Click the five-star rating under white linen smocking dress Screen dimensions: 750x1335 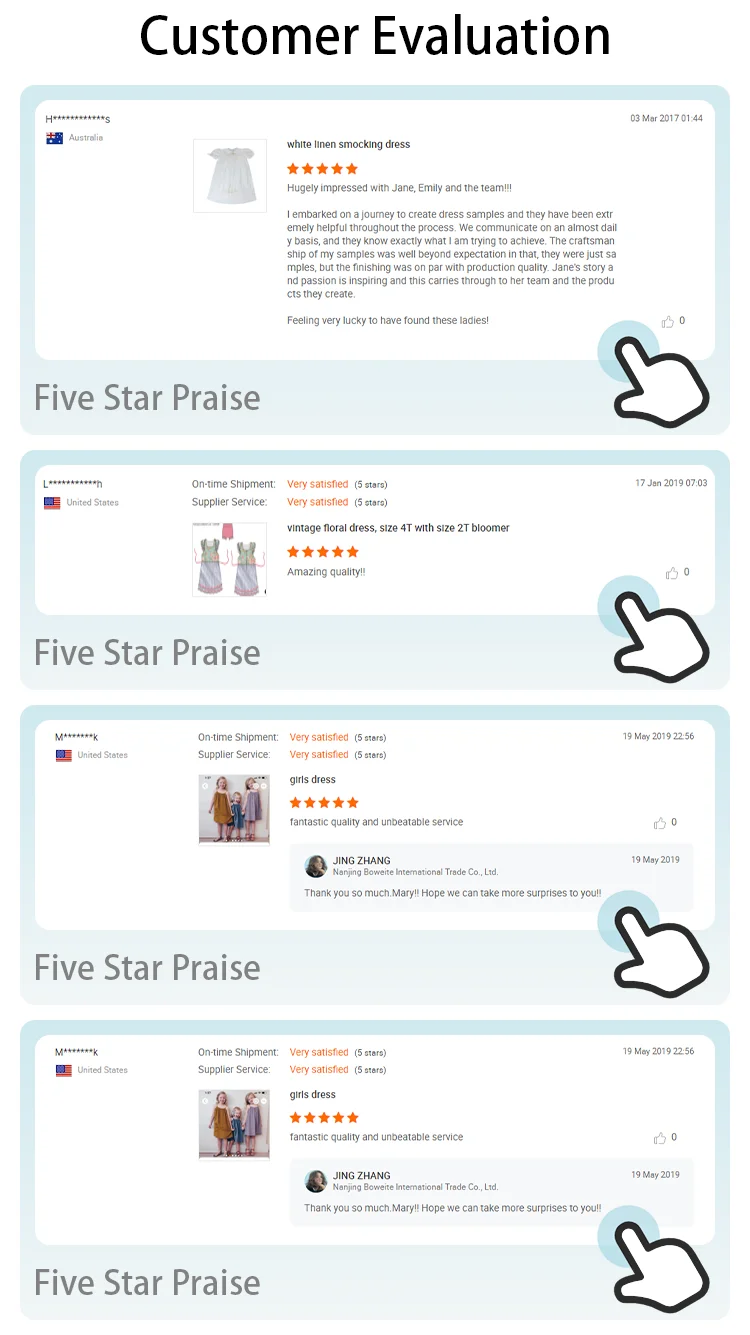(x=322, y=169)
